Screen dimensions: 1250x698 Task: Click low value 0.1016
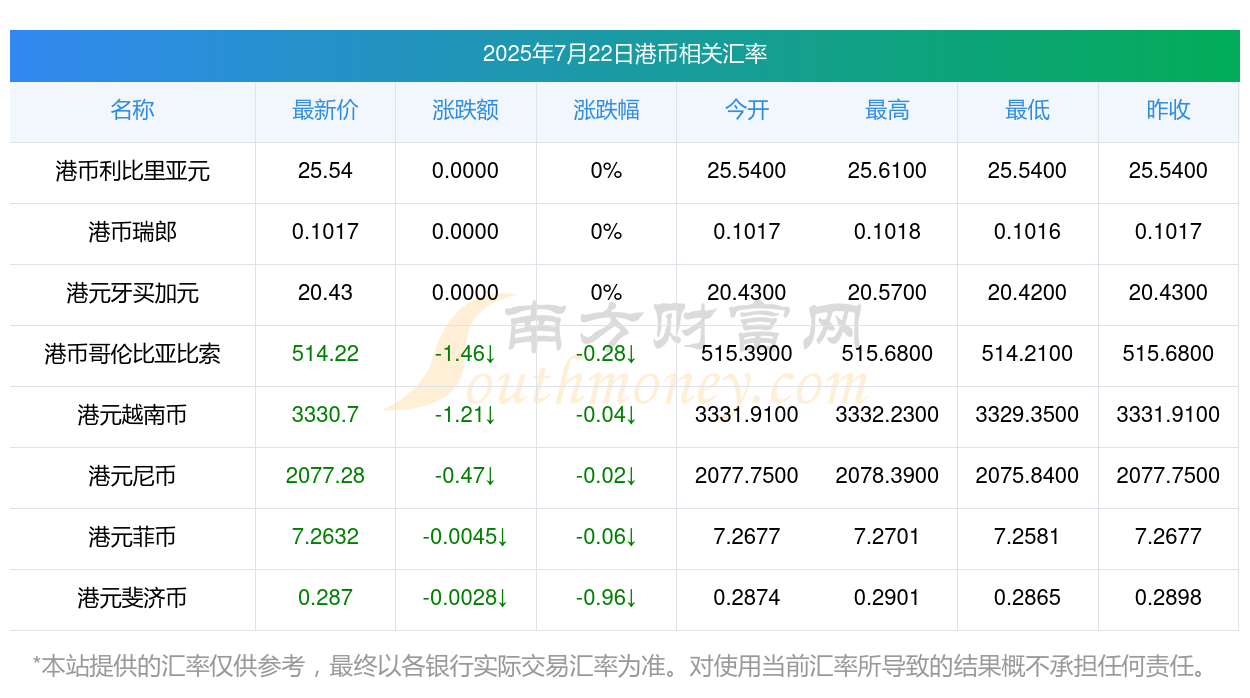[1027, 232]
